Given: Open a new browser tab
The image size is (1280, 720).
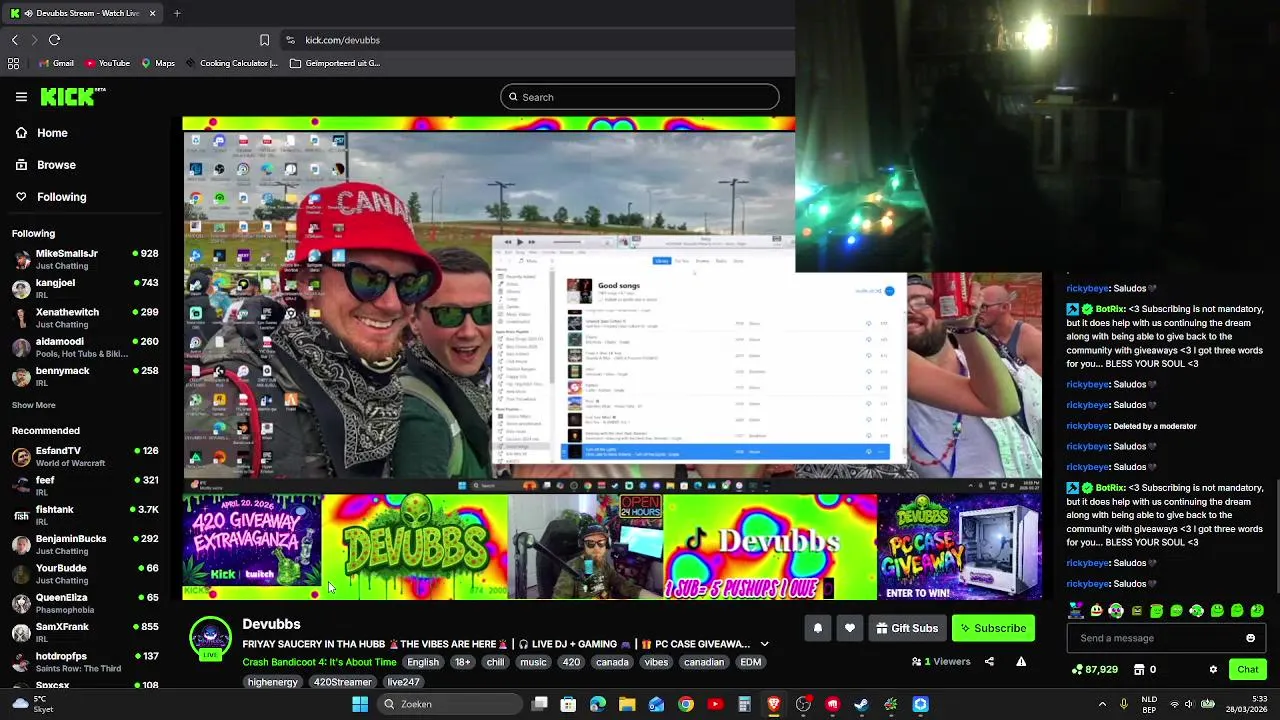Looking at the screenshot, I should (x=177, y=13).
